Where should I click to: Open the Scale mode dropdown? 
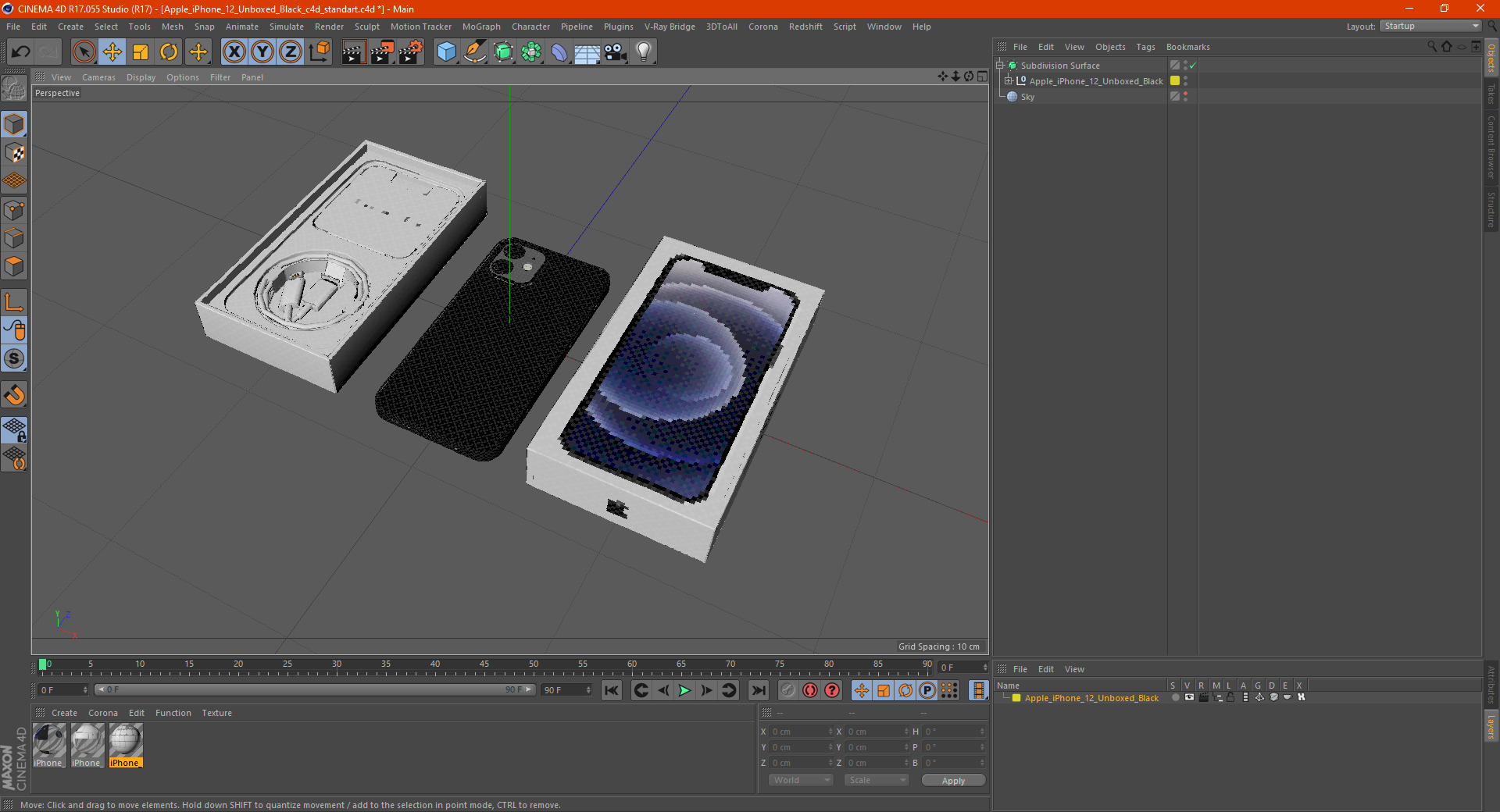click(x=877, y=780)
